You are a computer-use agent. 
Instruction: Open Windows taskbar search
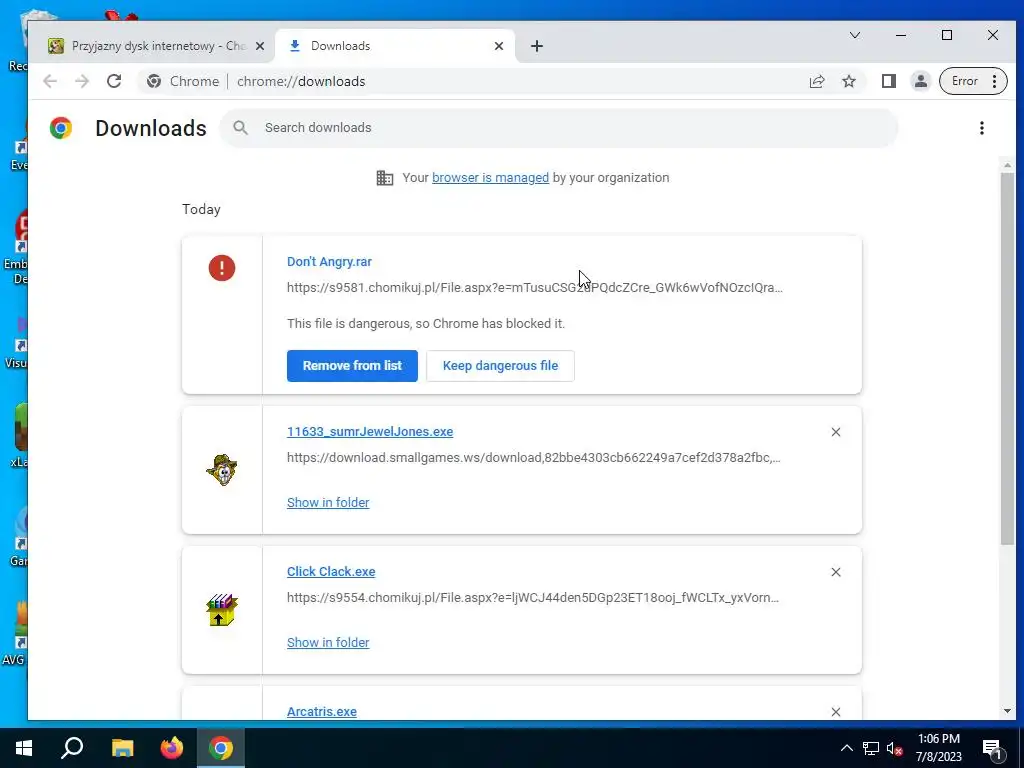(72, 748)
